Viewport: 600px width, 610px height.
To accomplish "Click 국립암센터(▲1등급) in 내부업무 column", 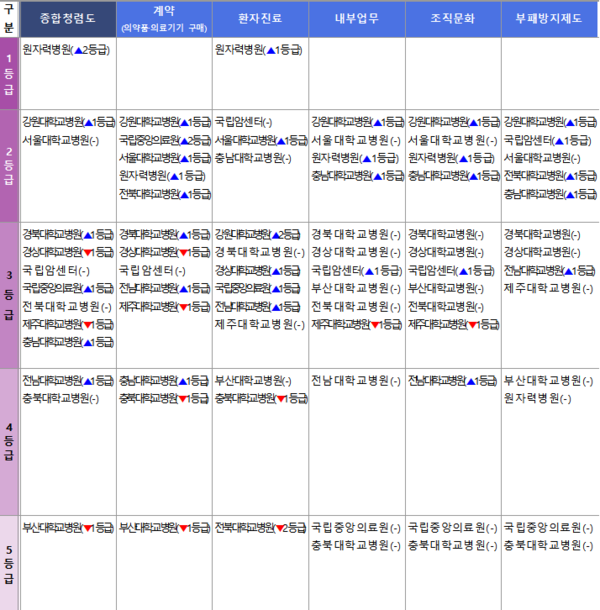I will (x=357, y=270).
